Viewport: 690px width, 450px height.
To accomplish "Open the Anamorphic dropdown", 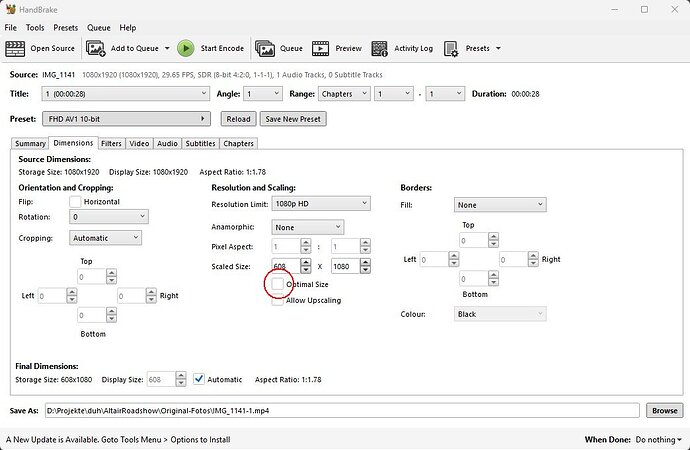I will coord(308,227).
